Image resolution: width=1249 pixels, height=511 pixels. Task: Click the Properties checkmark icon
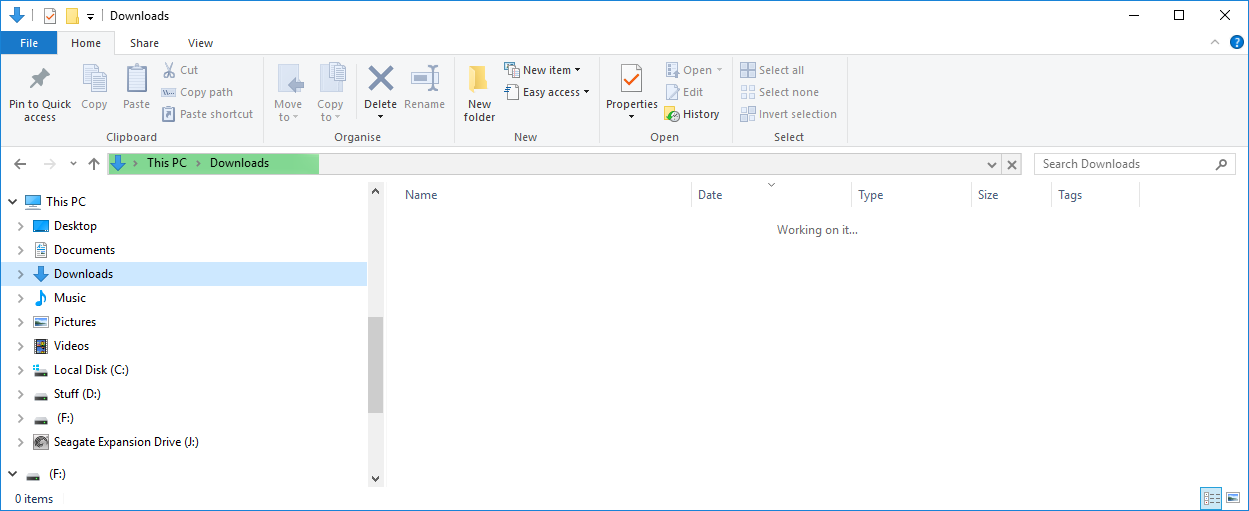[631, 79]
